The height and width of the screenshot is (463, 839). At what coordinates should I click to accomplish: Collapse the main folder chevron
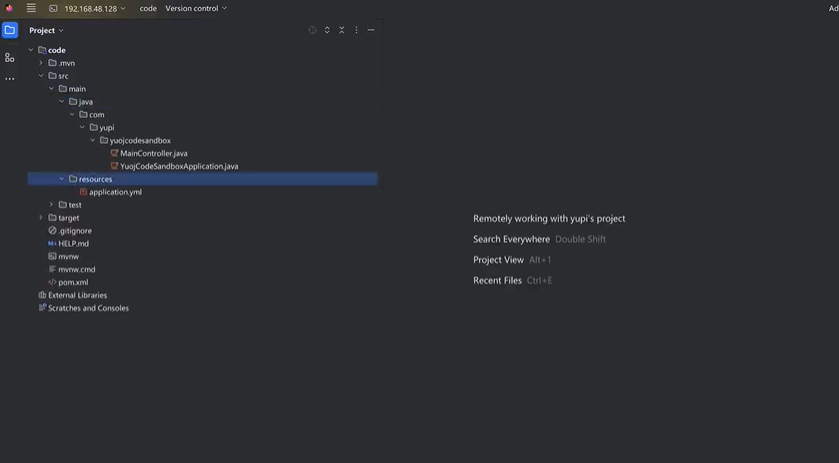[x=51, y=88]
